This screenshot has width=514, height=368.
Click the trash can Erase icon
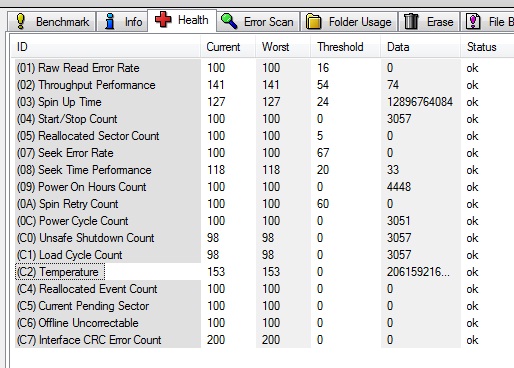point(411,22)
